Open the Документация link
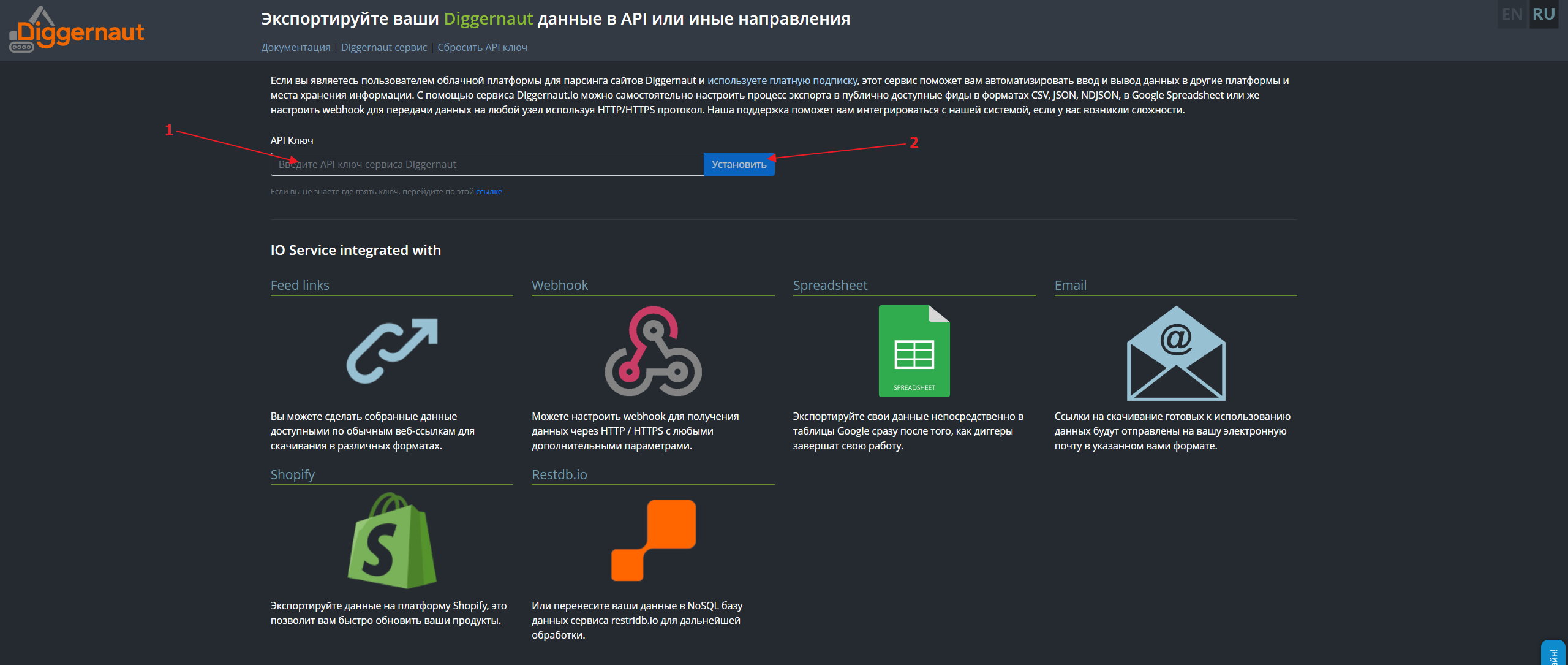This screenshot has height=665, width=1568. click(296, 47)
